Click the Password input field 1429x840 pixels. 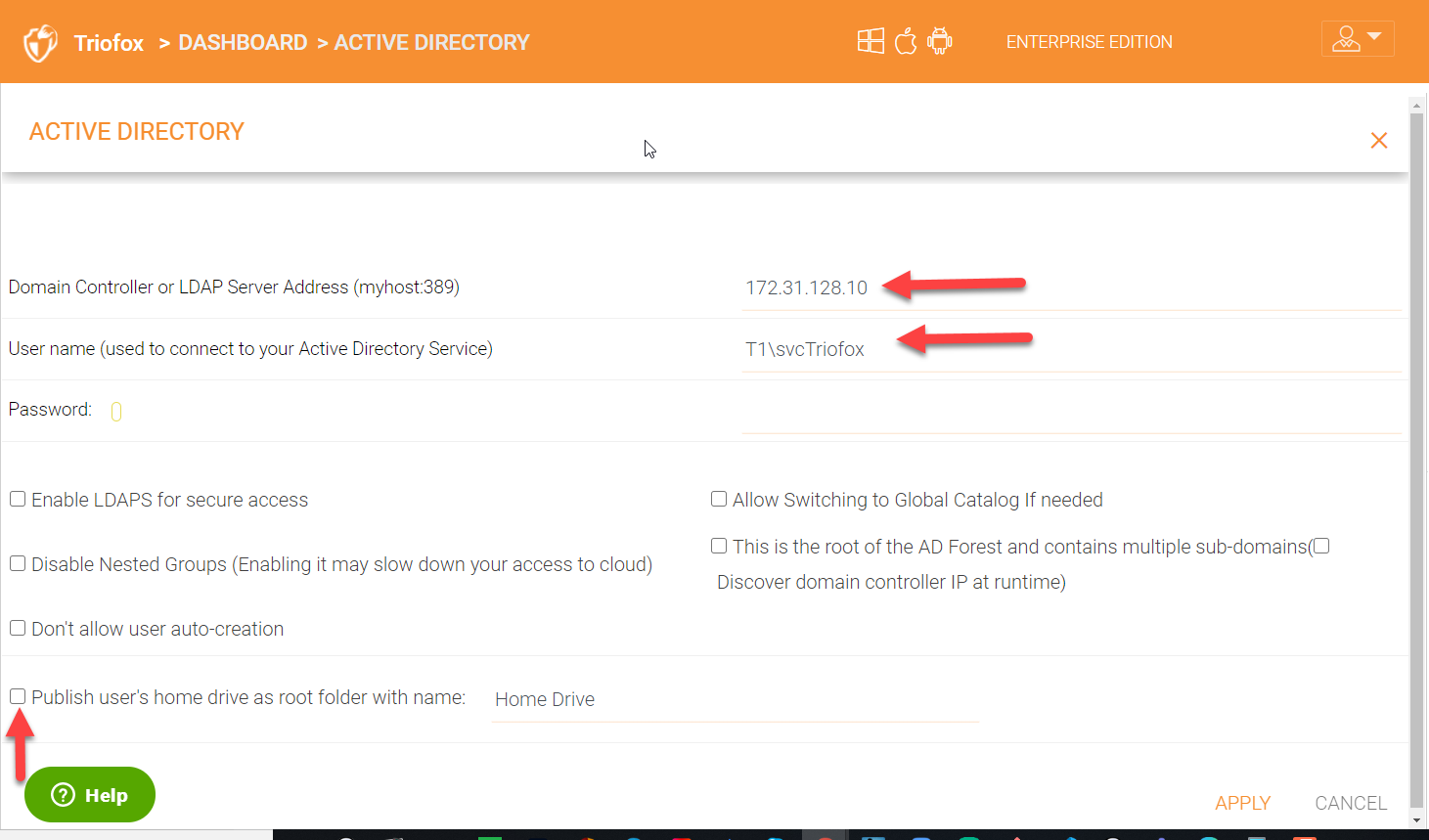[x=1072, y=411]
